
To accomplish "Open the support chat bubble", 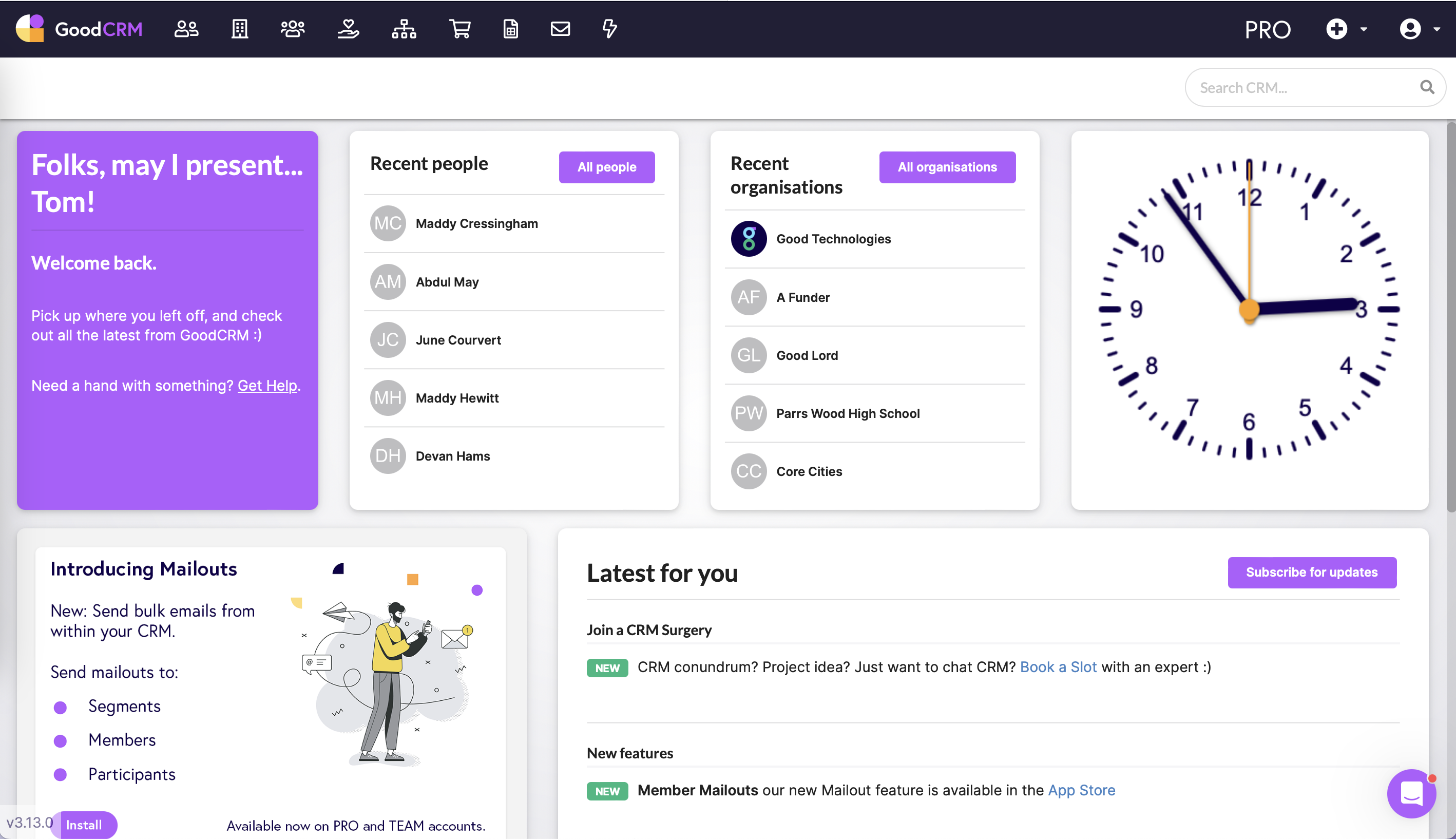I will tap(1411, 793).
